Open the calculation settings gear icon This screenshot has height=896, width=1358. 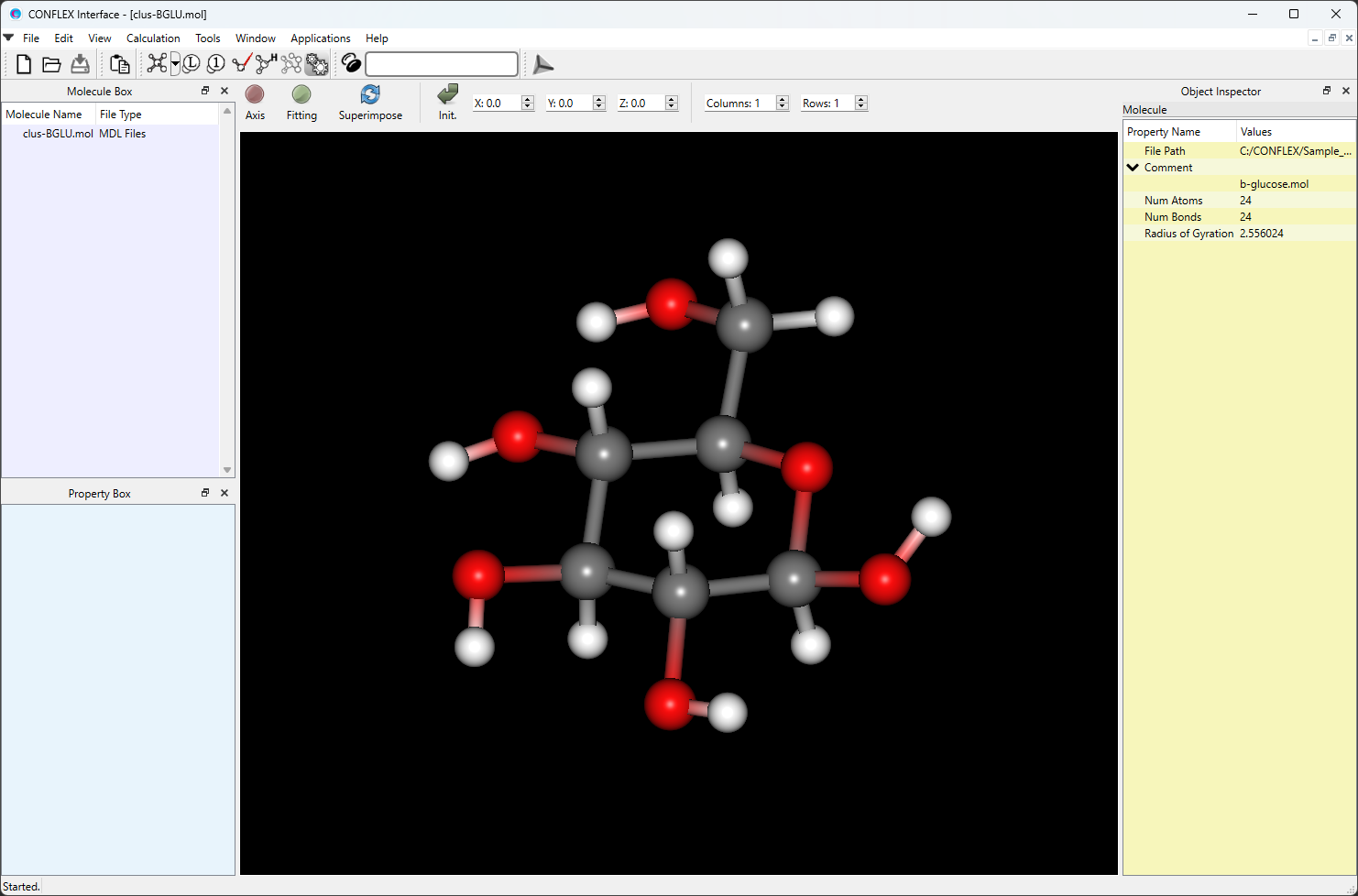click(x=316, y=64)
